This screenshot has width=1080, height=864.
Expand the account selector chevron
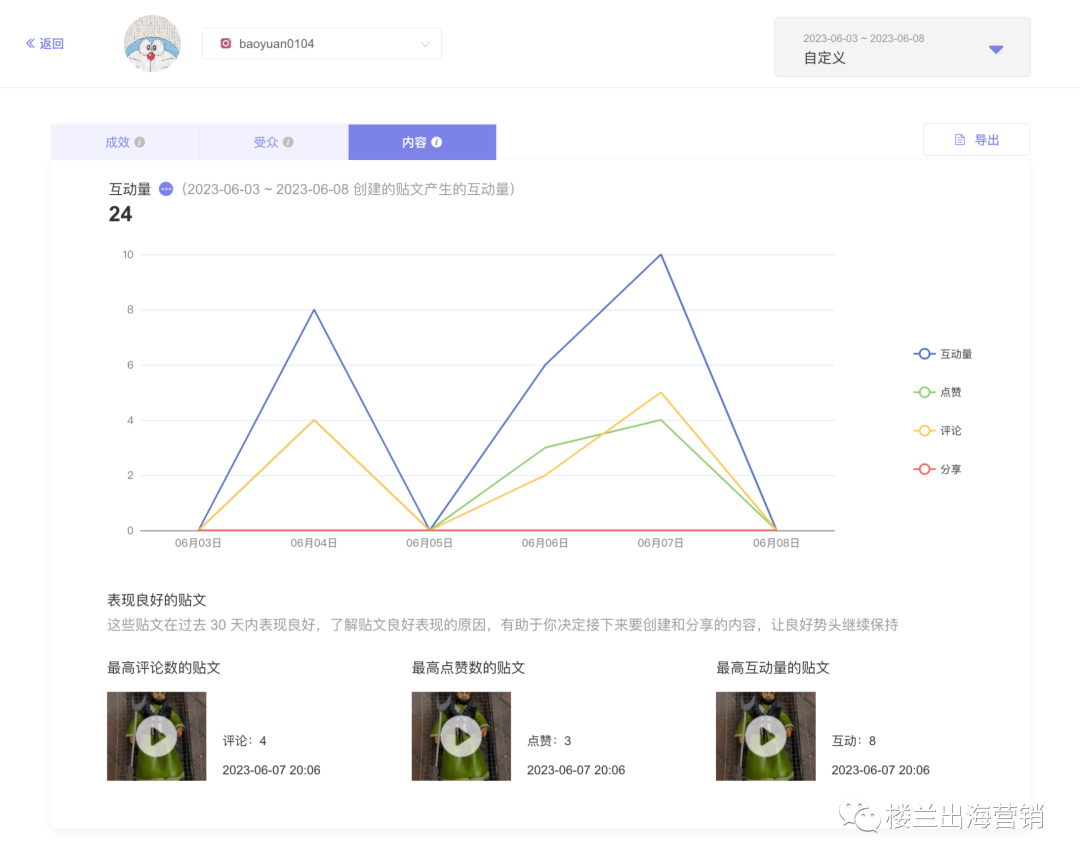(x=425, y=44)
